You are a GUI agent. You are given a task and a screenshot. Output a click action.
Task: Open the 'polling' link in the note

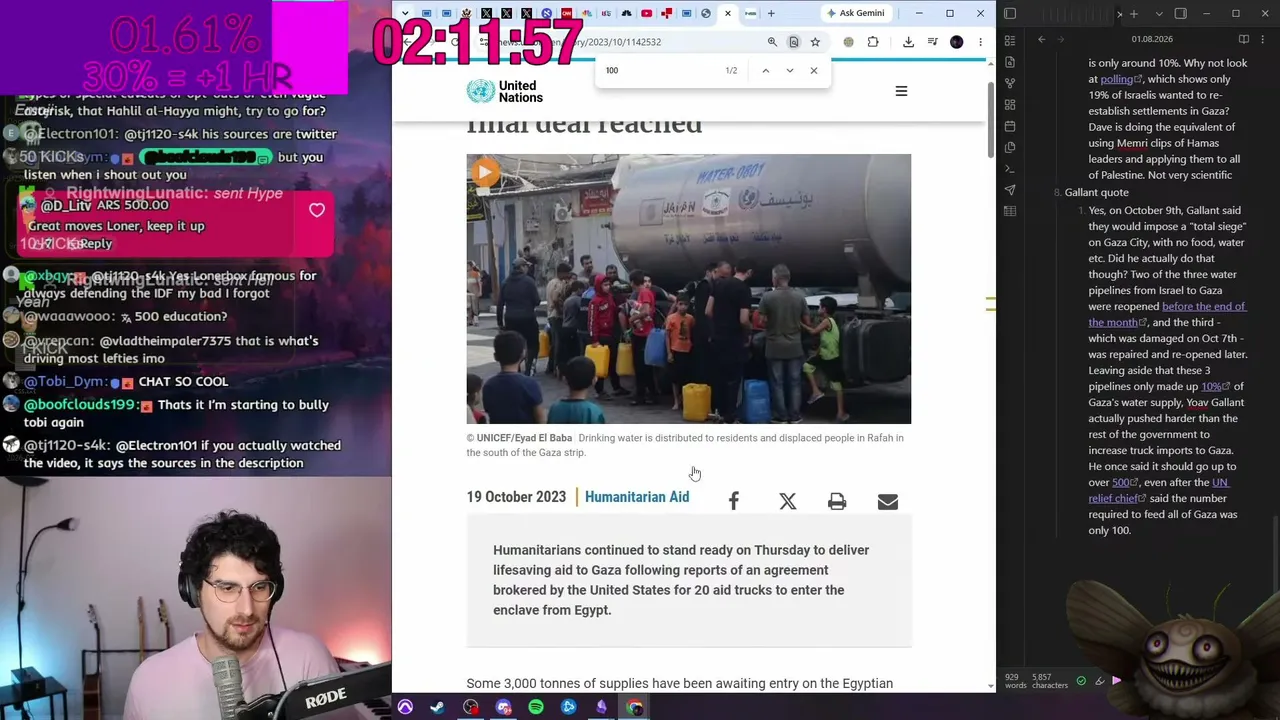[x=1119, y=79]
